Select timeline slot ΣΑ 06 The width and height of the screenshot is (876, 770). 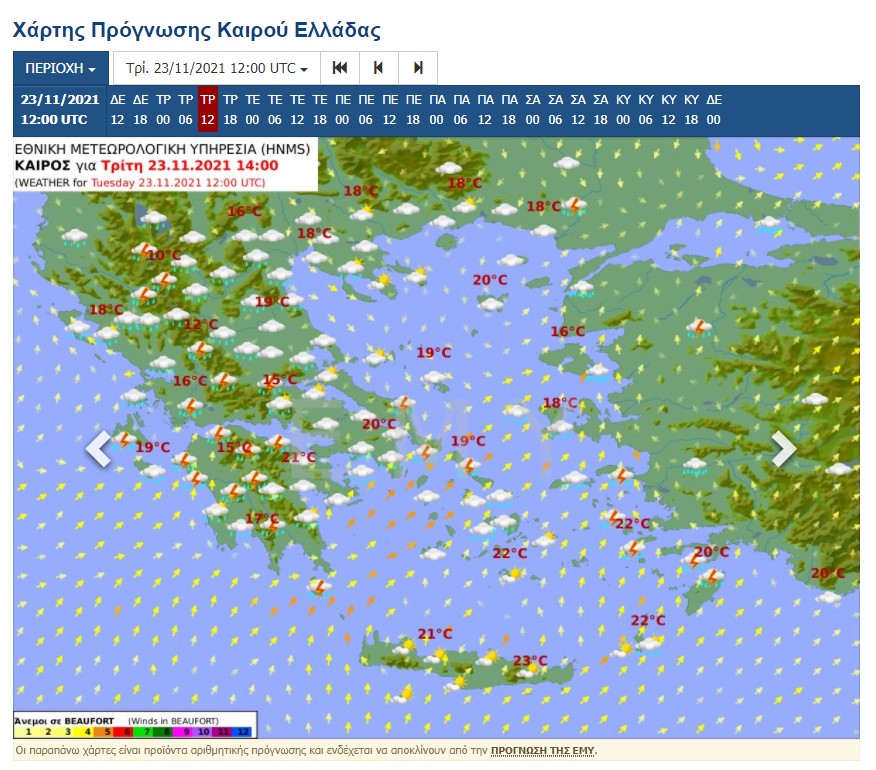coord(555,110)
